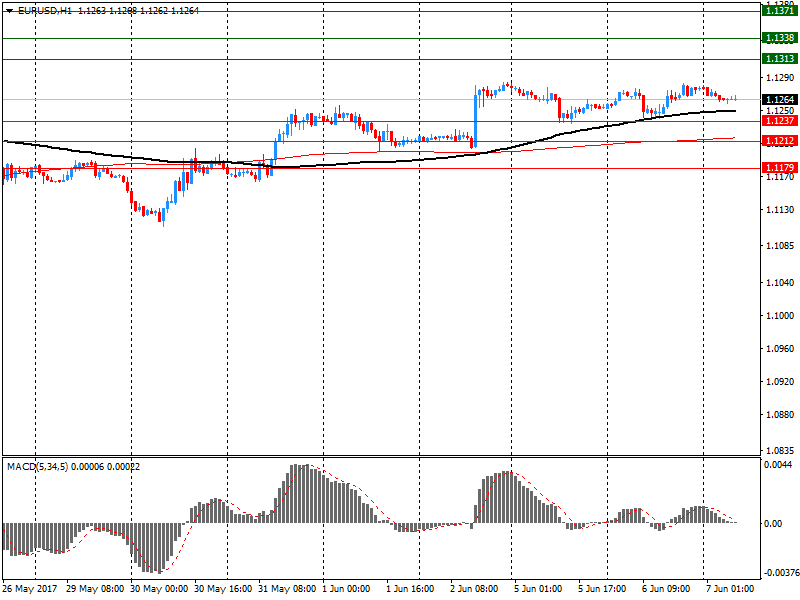Click the 0.00 MACD zero level value
Image resolution: width=800 pixels, height=600 pixels.
(x=773, y=524)
